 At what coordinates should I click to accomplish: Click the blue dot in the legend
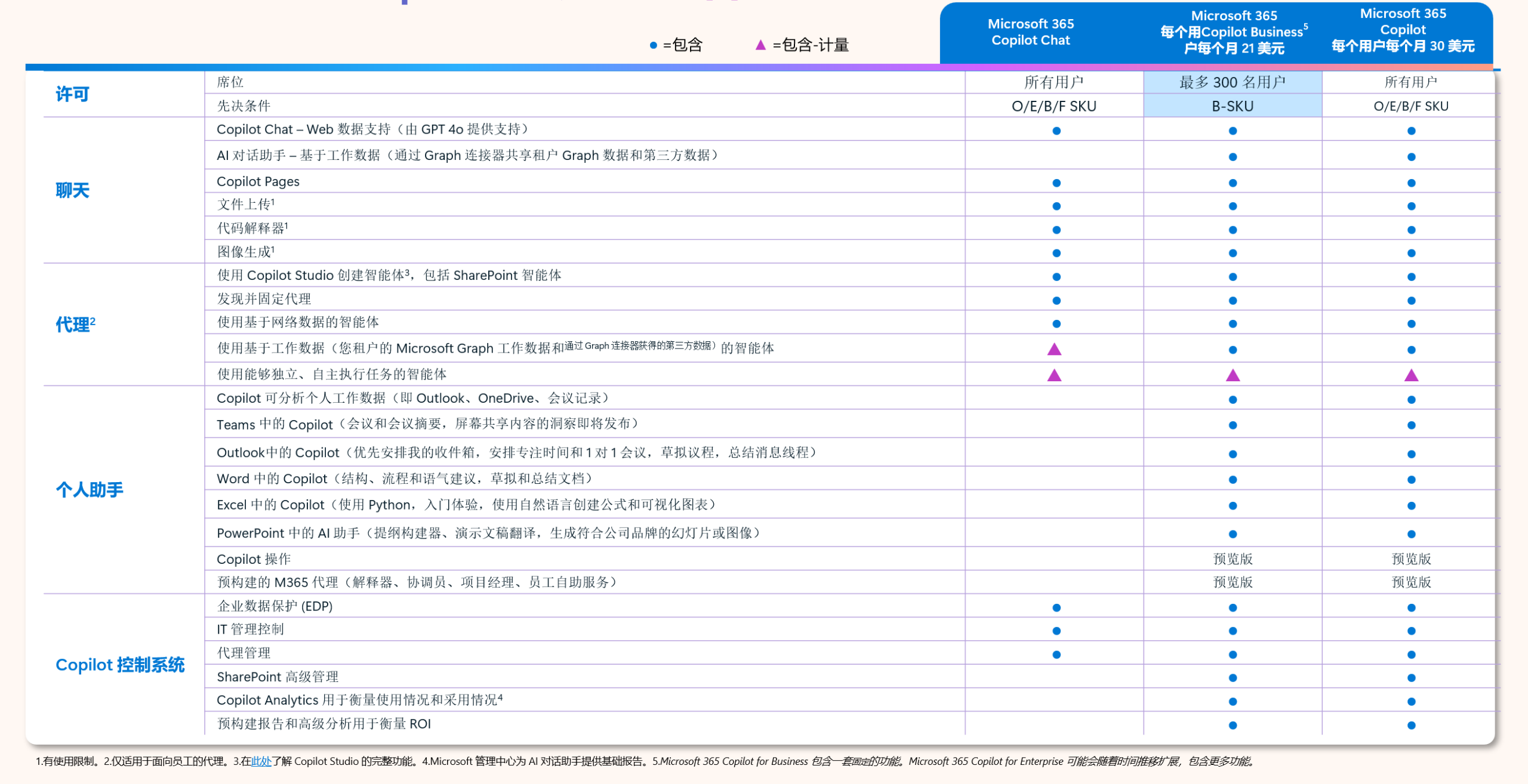pyautogui.click(x=653, y=45)
